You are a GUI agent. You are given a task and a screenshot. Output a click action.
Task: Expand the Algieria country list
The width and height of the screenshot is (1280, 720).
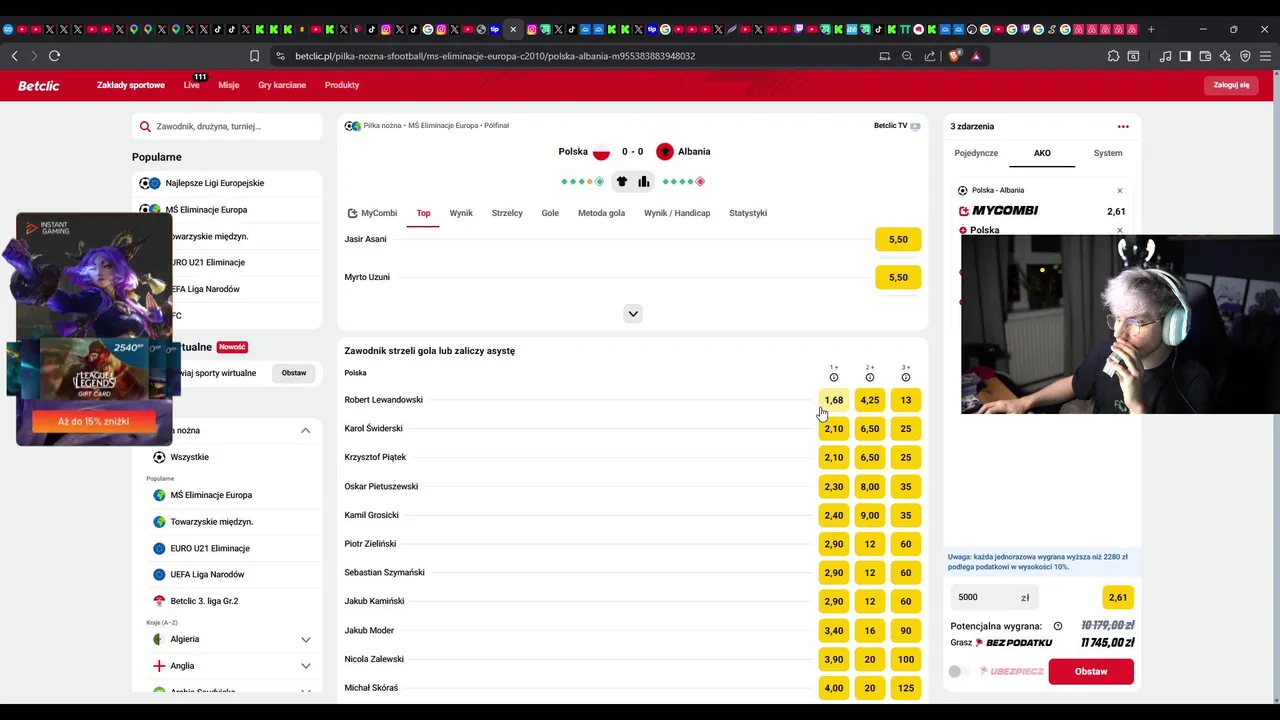[x=305, y=639]
